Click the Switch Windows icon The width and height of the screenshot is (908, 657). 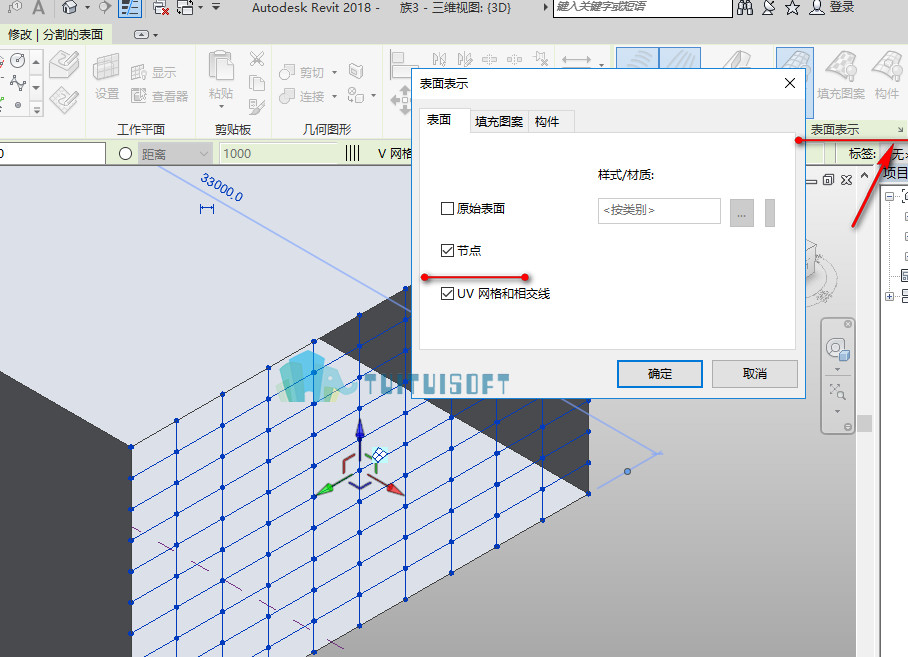(x=185, y=8)
